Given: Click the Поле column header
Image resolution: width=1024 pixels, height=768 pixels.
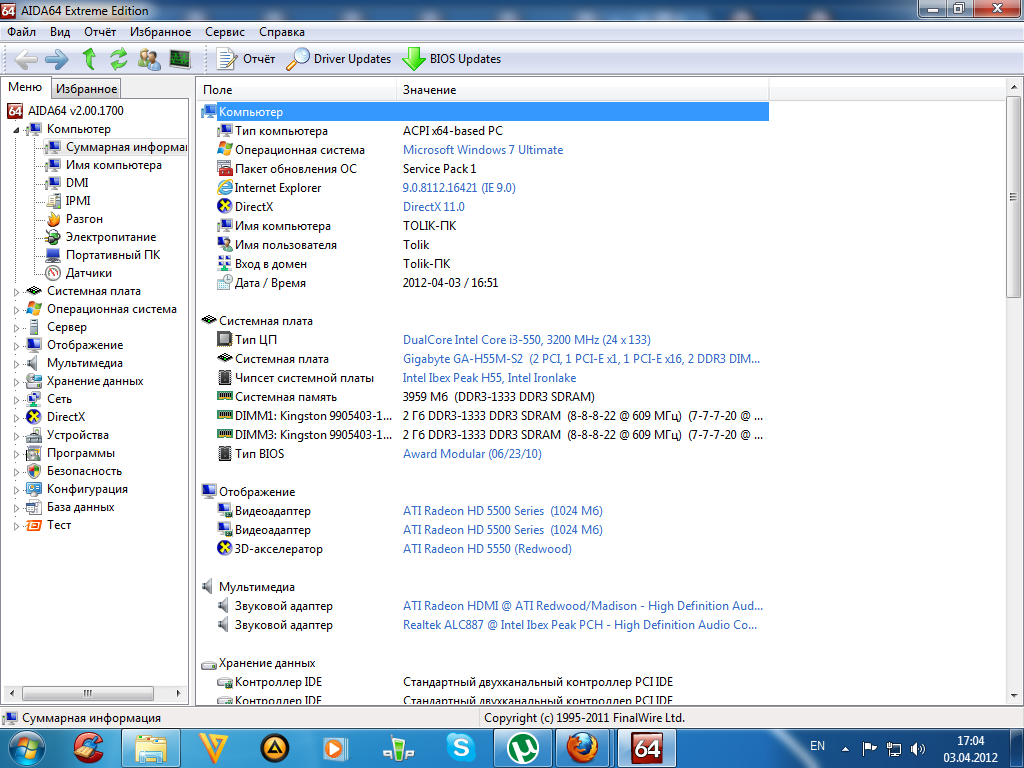Looking at the screenshot, I should 296,89.
